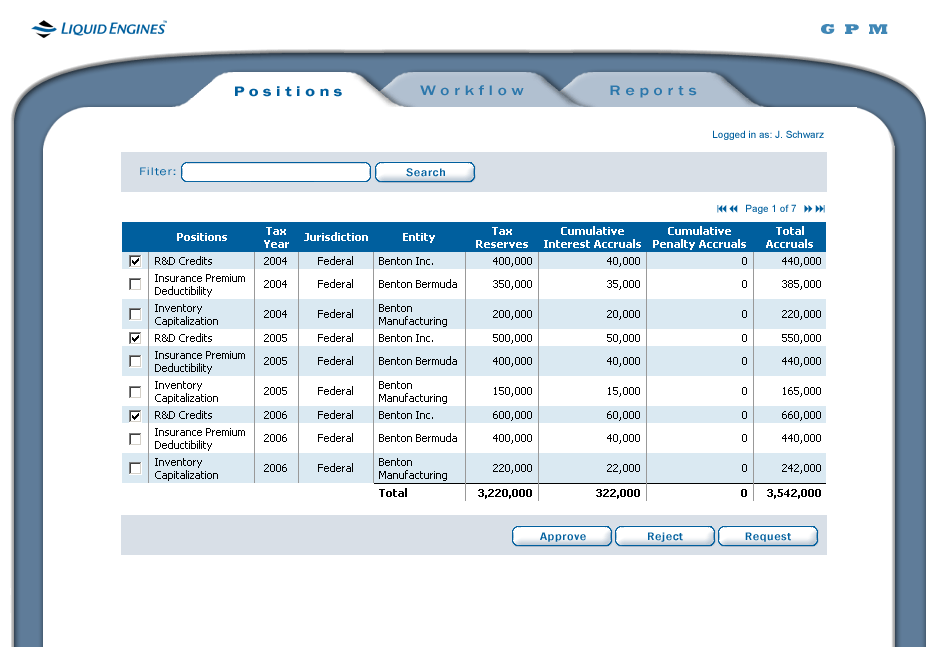Jump to the last page of results

point(820,209)
